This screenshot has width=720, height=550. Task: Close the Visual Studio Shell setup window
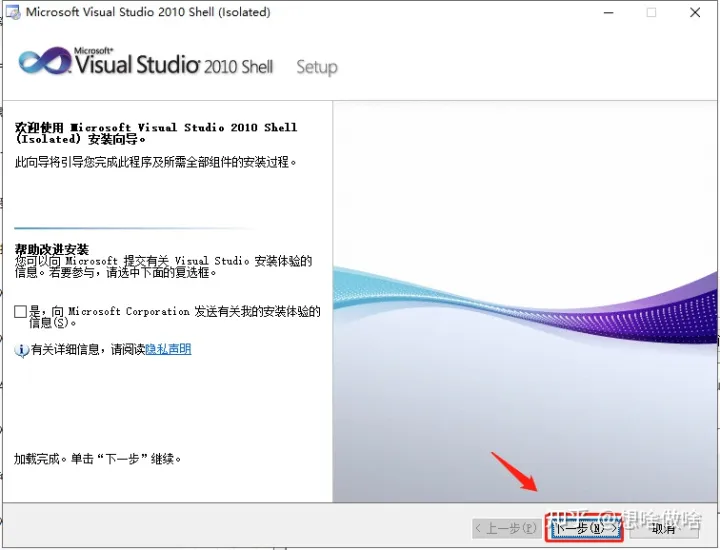[695, 12]
